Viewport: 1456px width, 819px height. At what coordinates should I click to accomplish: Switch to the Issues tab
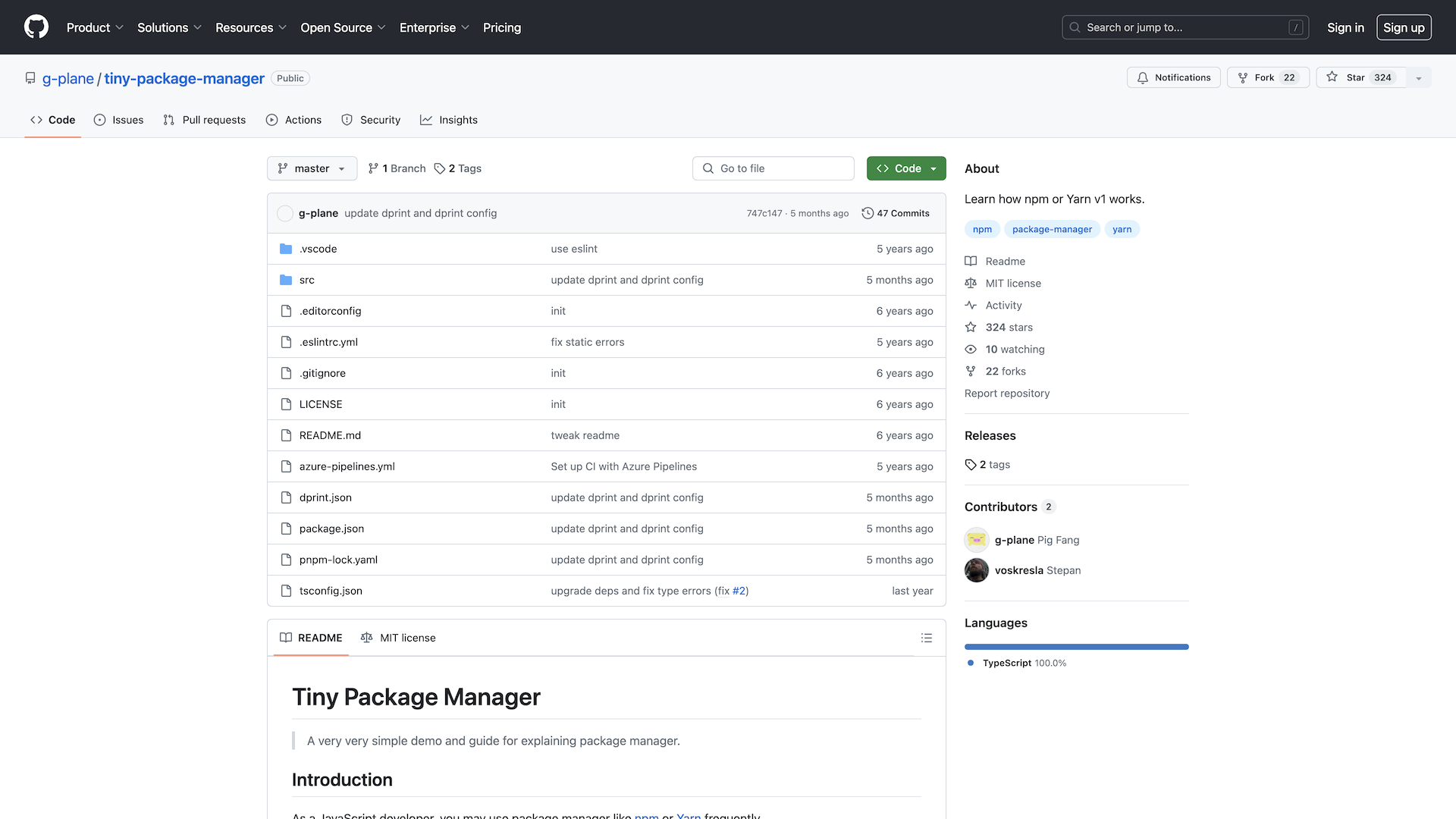point(118,120)
